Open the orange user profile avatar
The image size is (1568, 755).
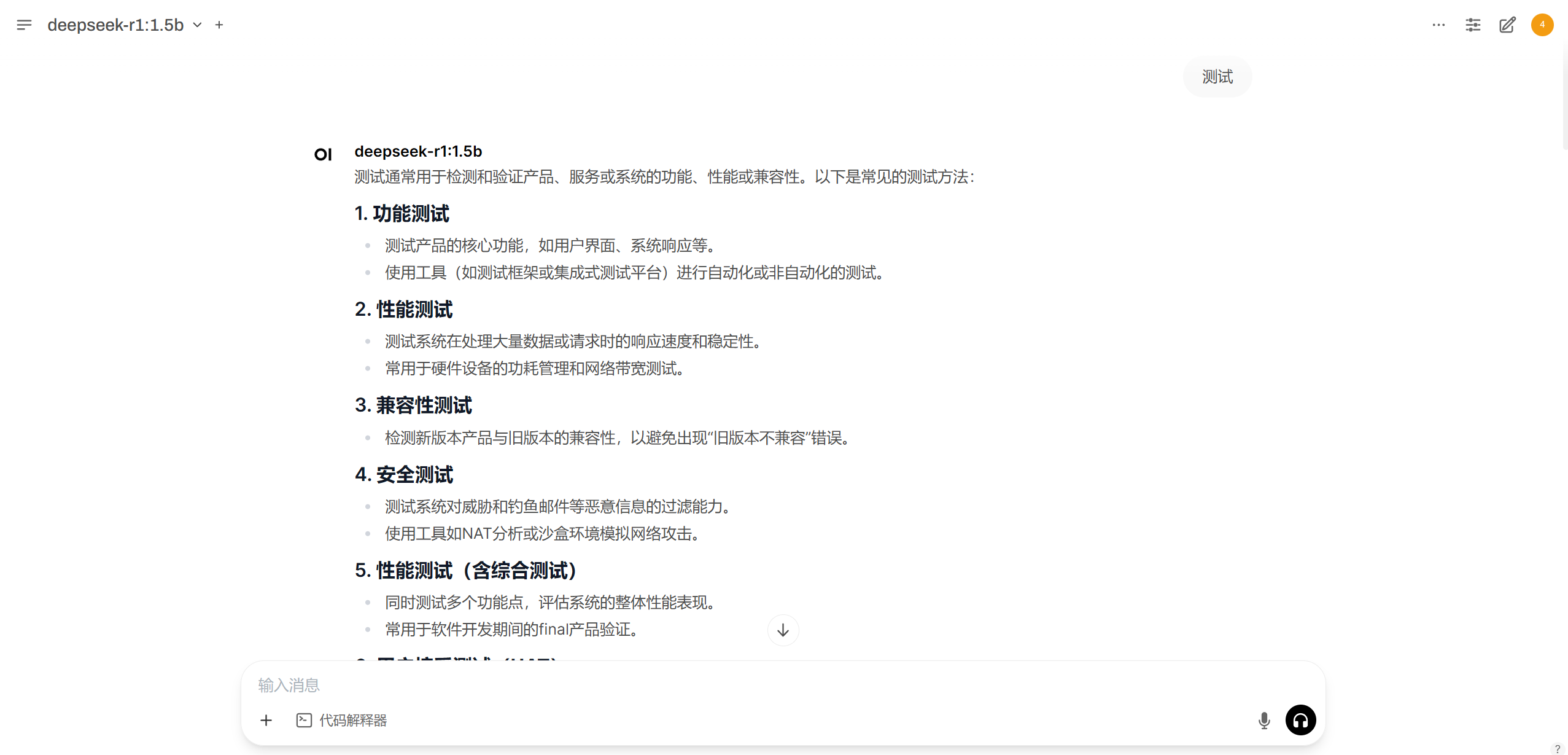pyautogui.click(x=1542, y=25)
